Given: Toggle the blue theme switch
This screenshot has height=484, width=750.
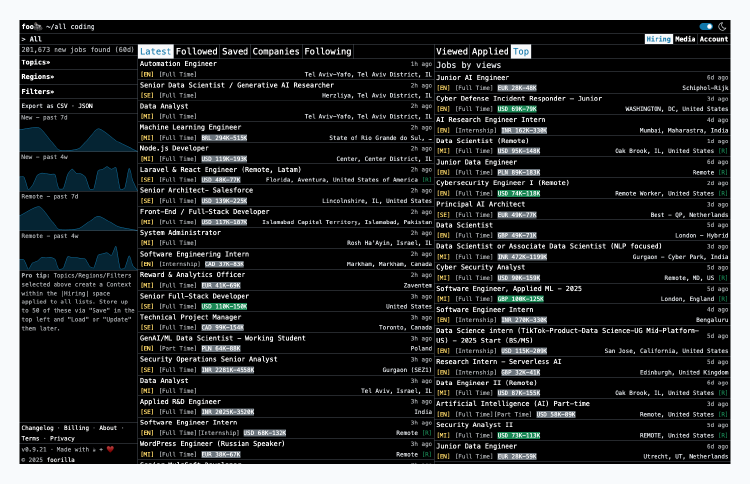Looking at the screenshot, I should click(706, 27).
